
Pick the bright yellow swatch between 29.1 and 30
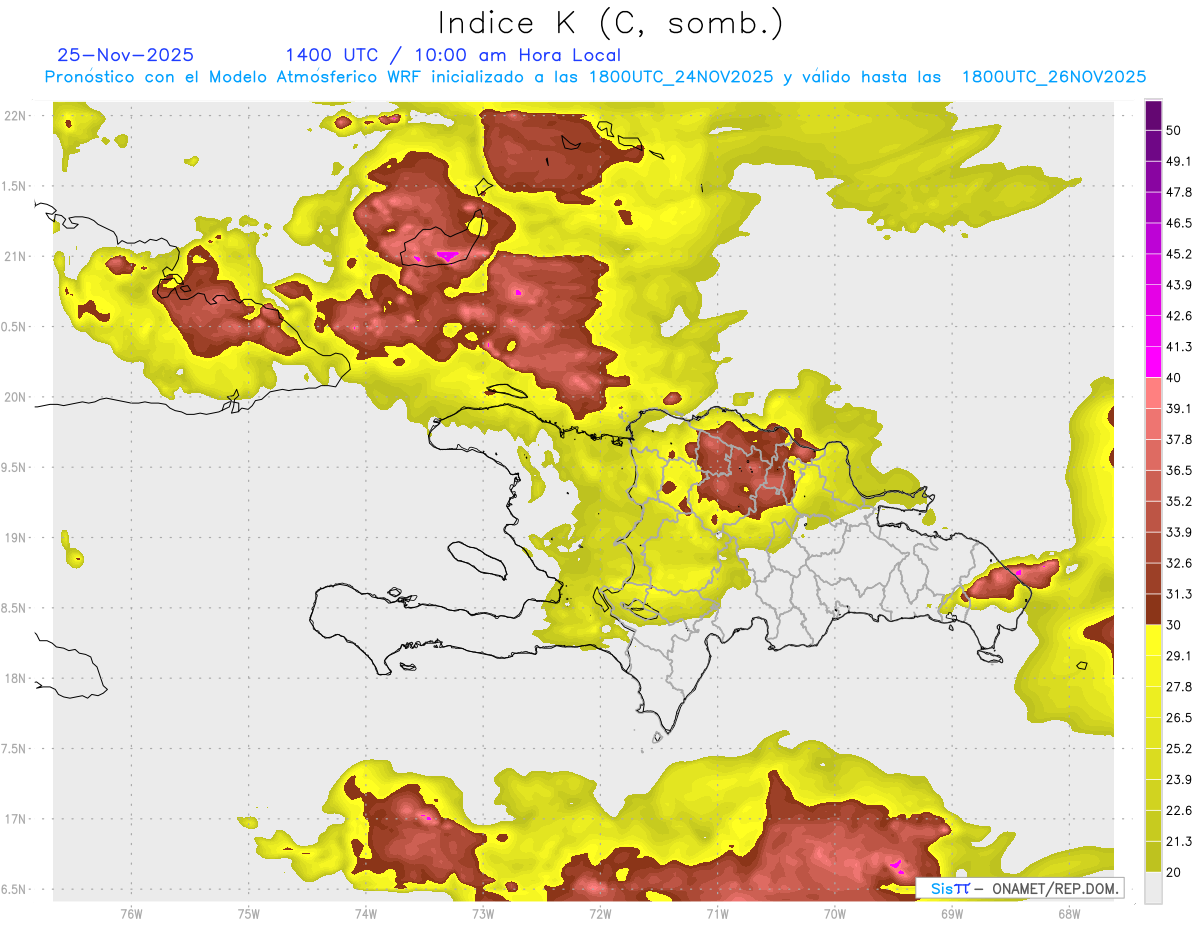(x=1154, y=640)
